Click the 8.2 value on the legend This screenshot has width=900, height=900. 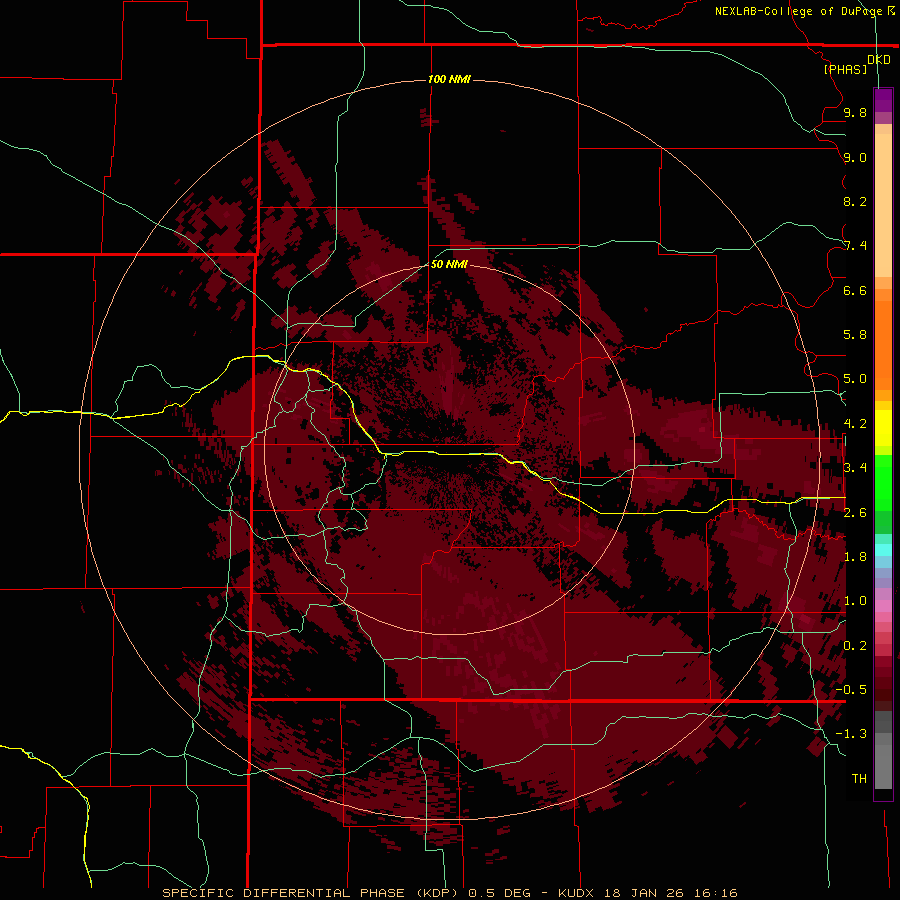click(x=855, y=201)
